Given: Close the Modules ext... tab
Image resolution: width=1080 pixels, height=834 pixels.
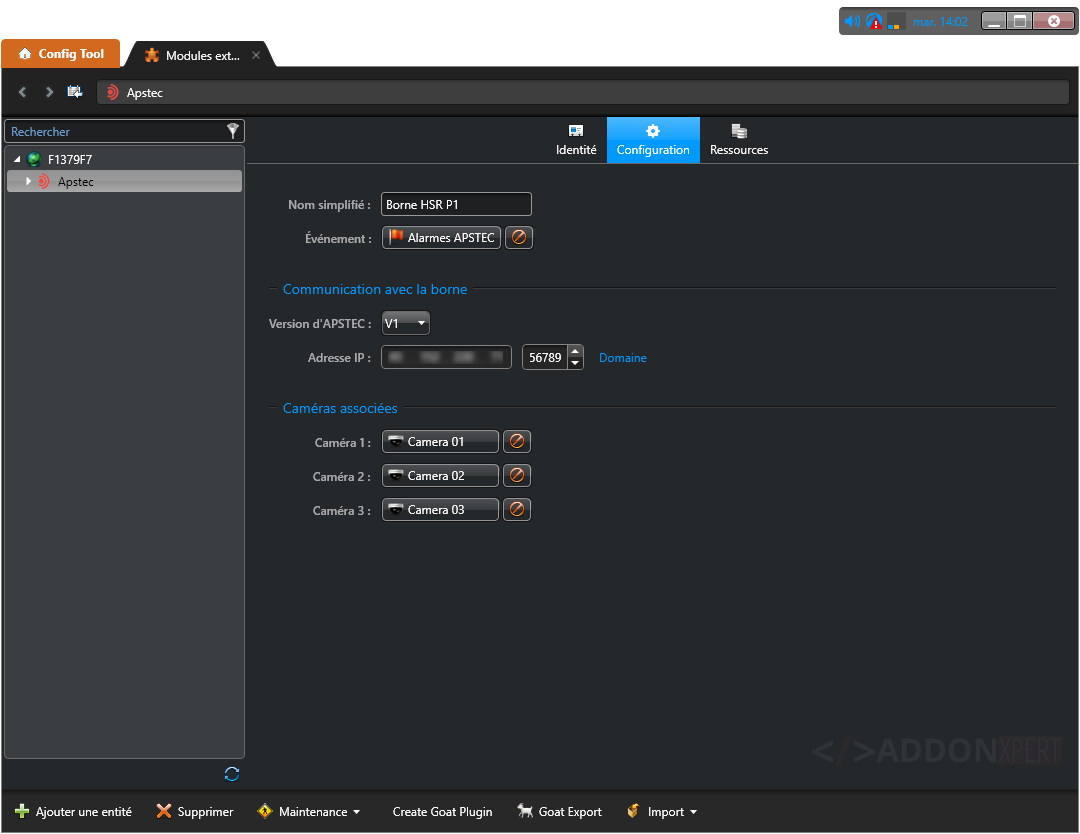Looking at the screenshot, I should point(256,56).
